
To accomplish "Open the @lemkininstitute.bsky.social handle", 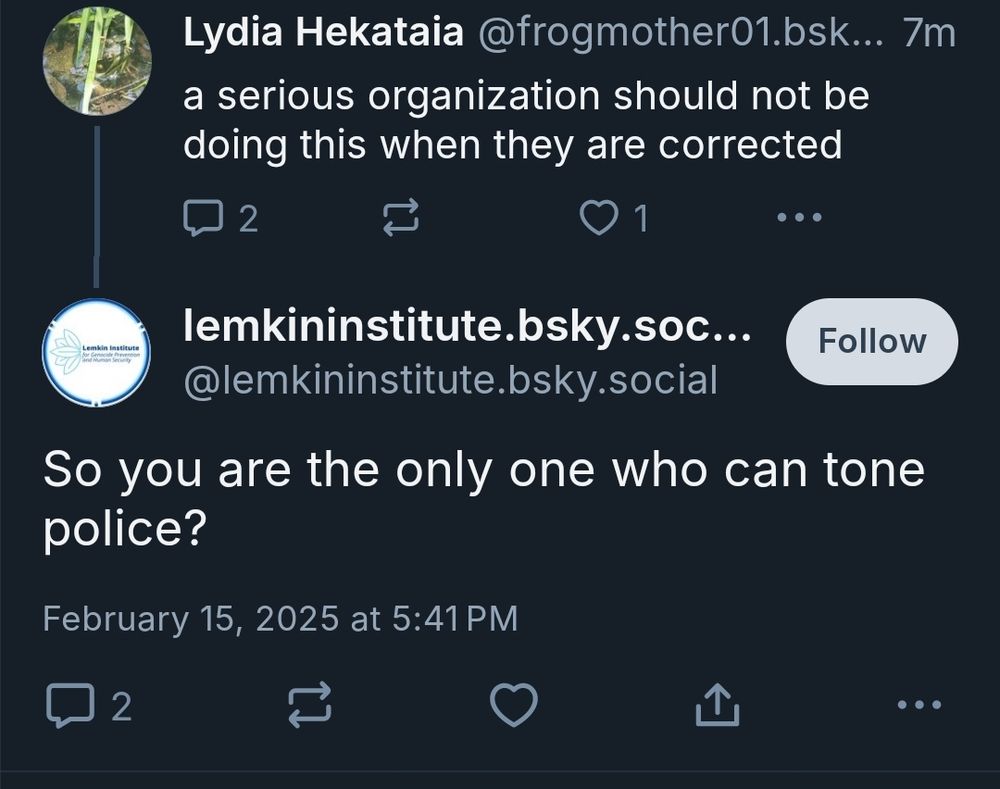I will tap(450, 380).
